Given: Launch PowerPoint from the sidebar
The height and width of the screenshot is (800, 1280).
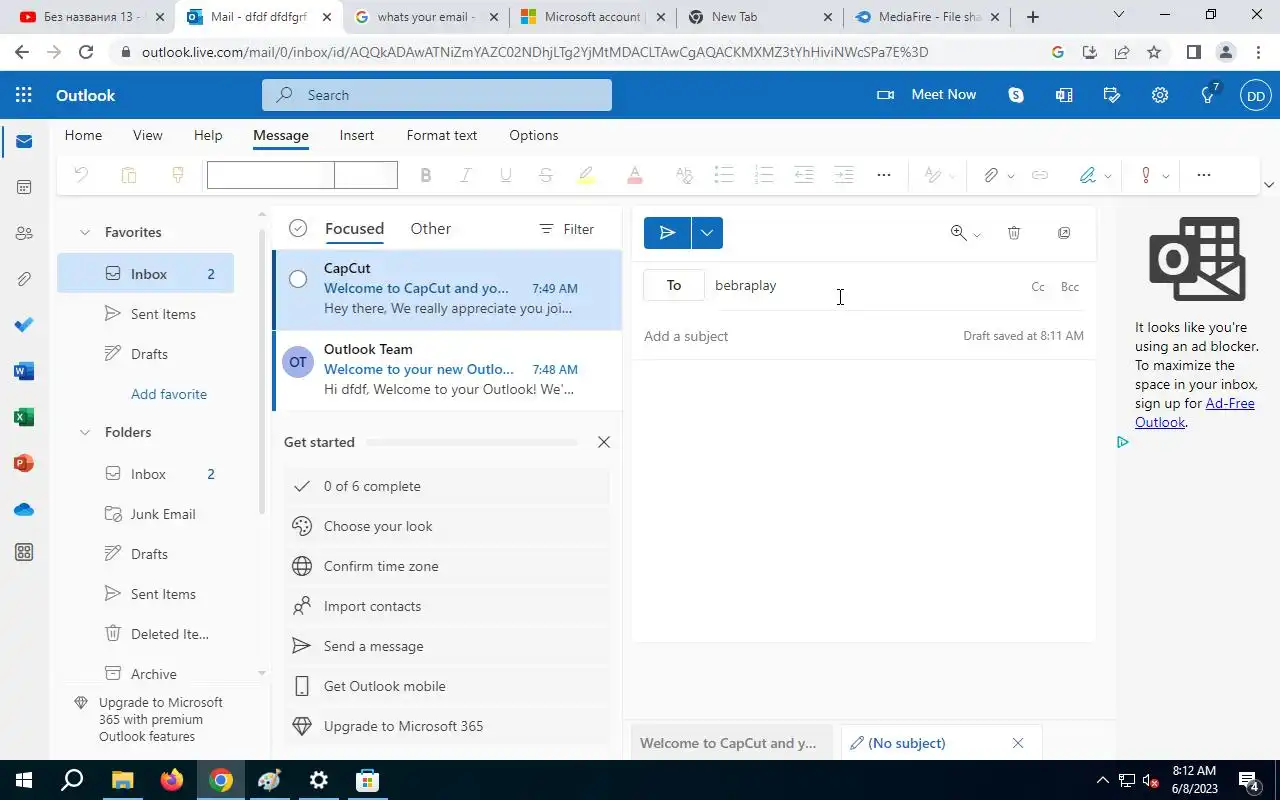Looking at the screenshot, I should click(24, 463).
